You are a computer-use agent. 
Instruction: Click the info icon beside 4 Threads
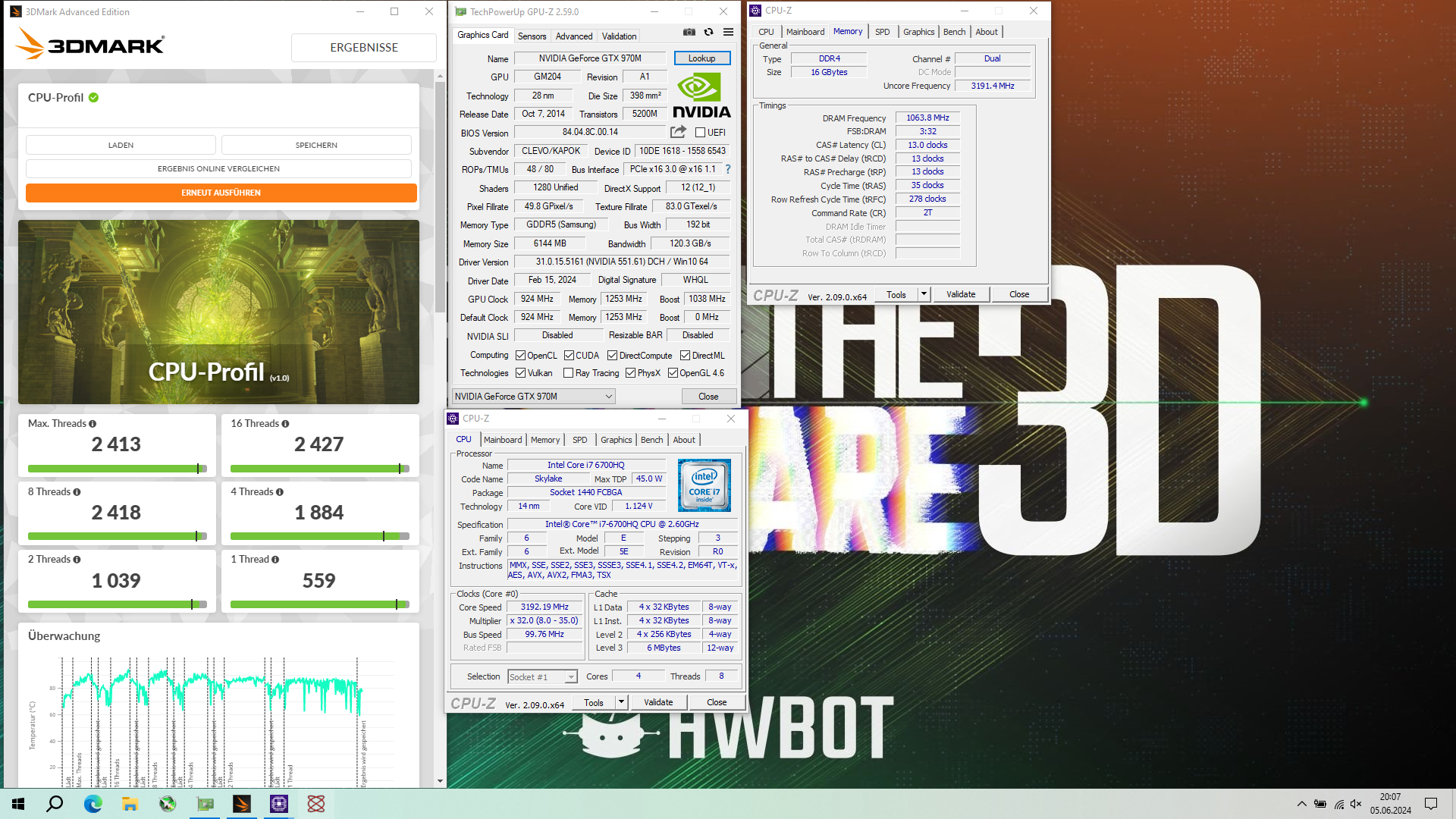pos(280,492)
